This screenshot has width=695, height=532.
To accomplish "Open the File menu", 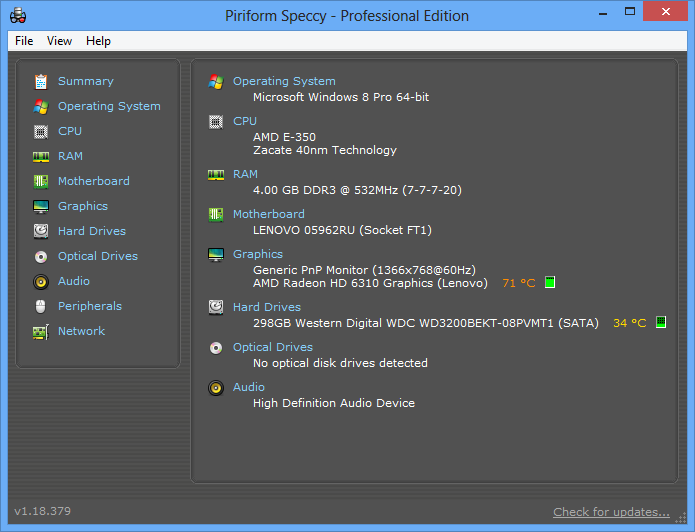I will [x=24, y=41].
